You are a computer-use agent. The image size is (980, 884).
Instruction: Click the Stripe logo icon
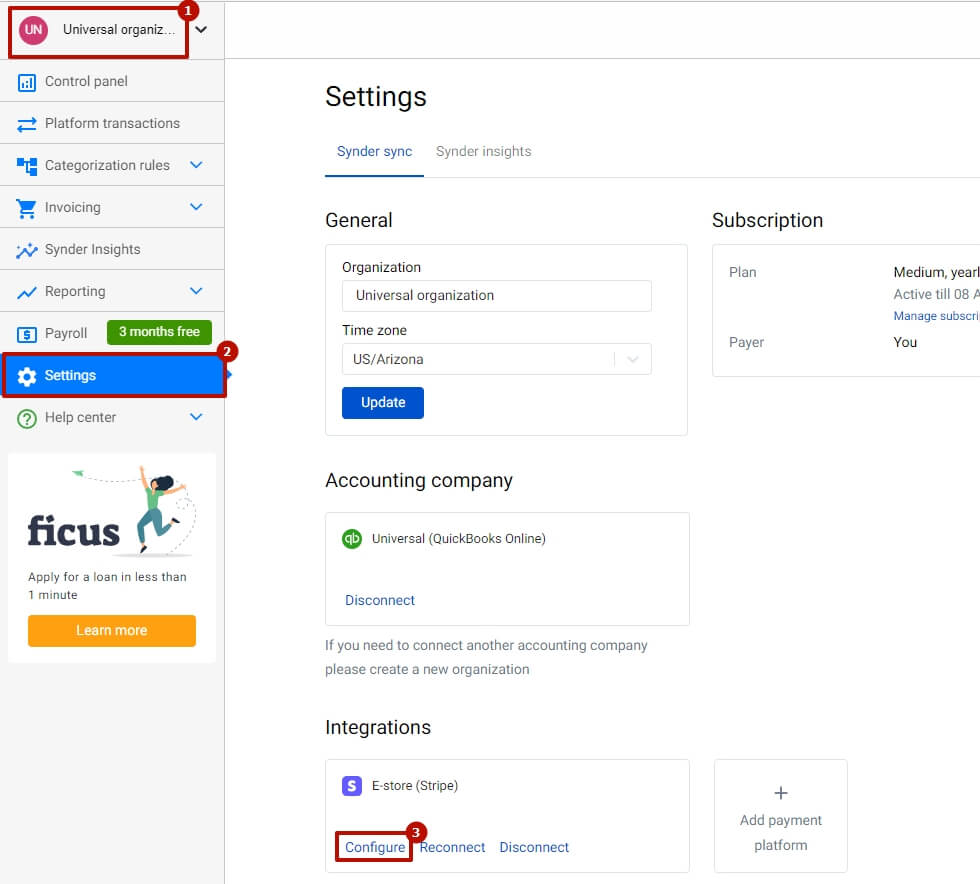coord(352,786)
